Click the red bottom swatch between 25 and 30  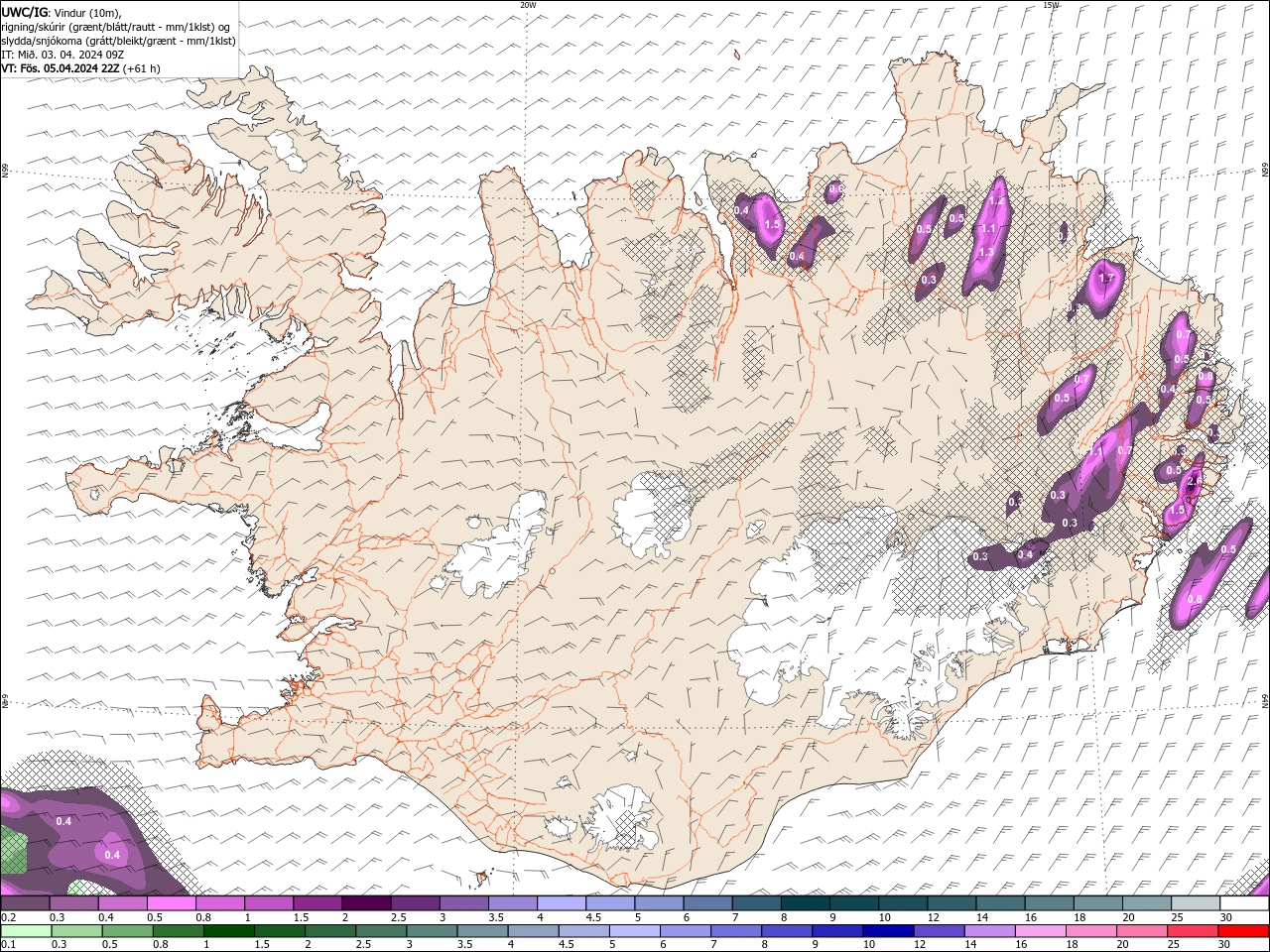[1193, 931]
